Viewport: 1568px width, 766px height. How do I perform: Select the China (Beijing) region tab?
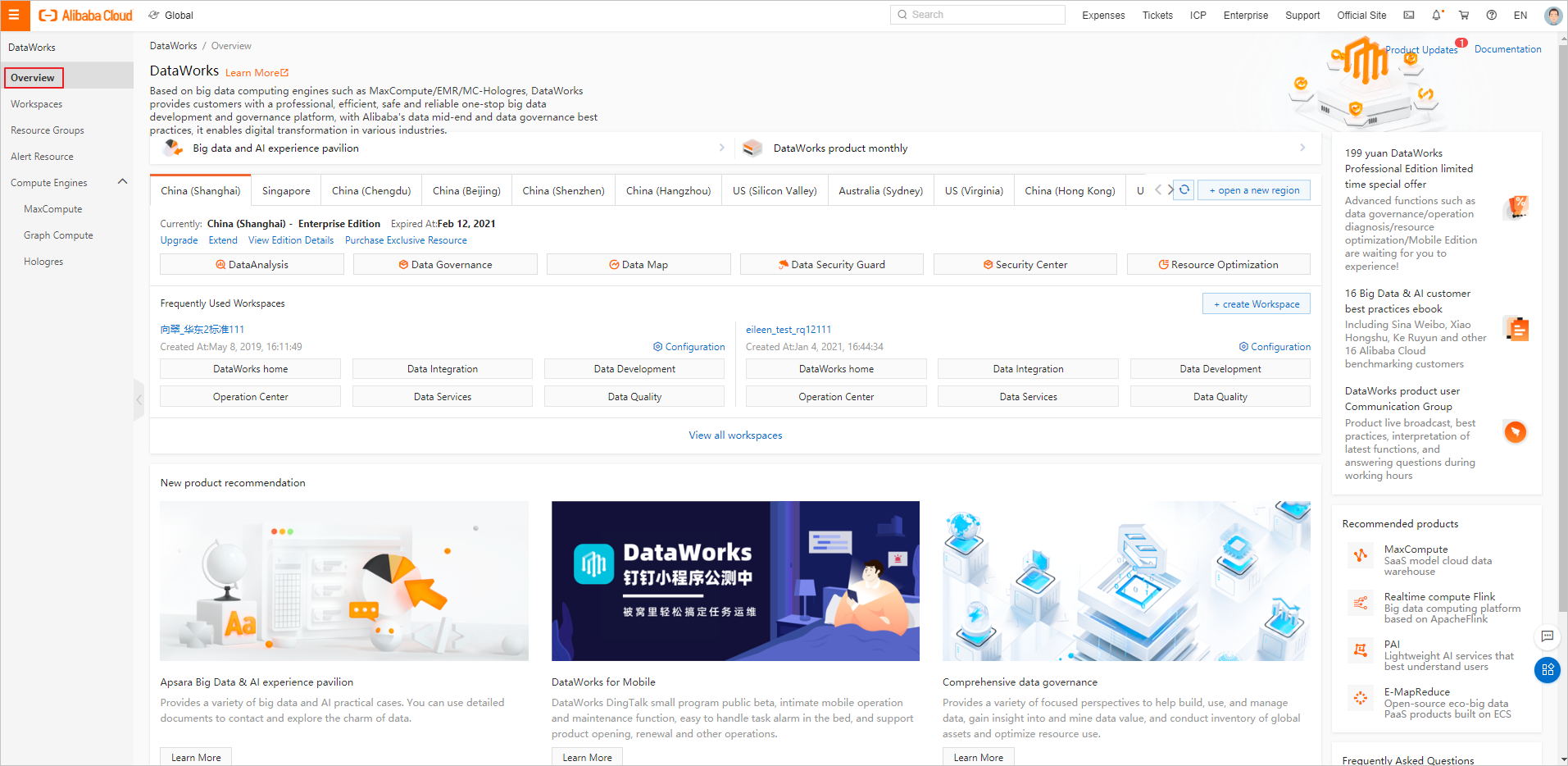(466, 190)
